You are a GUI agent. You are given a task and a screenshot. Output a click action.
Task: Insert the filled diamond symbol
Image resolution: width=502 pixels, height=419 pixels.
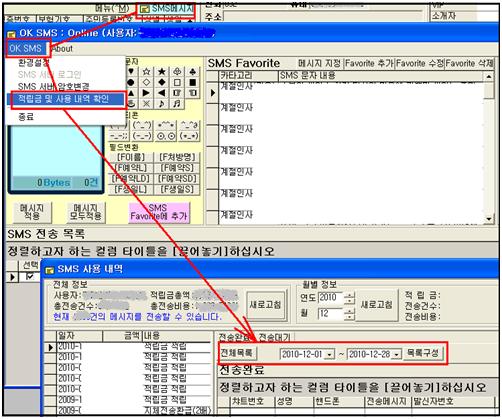click(x=162, y=82)
